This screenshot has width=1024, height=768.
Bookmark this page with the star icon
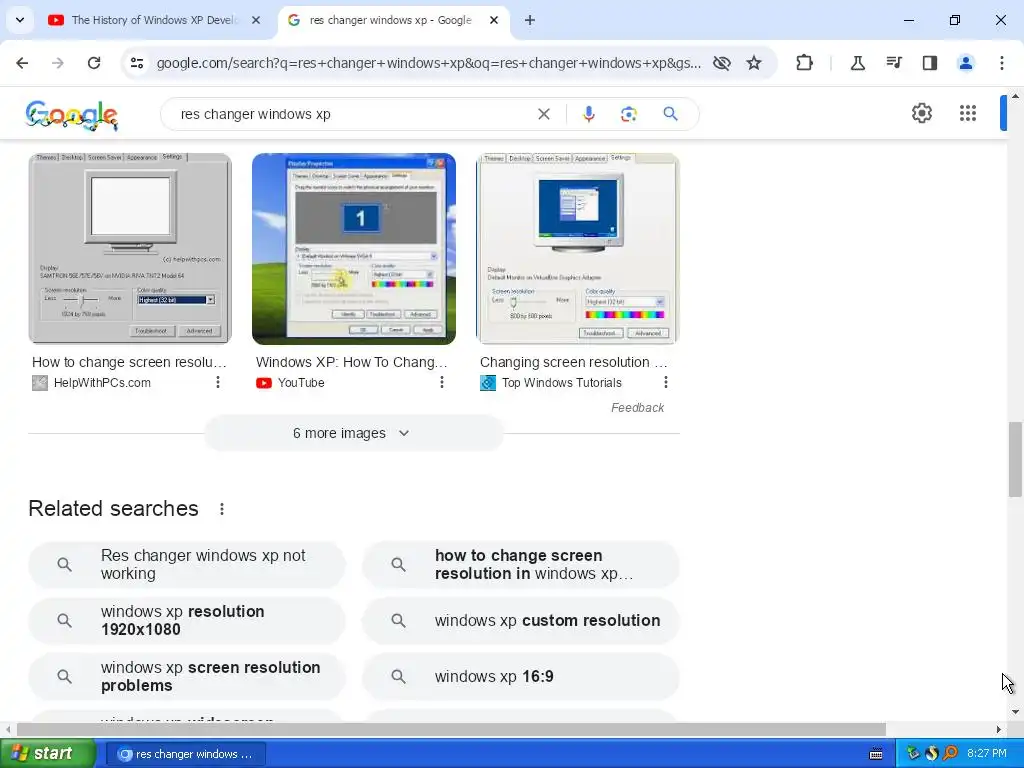754,63
